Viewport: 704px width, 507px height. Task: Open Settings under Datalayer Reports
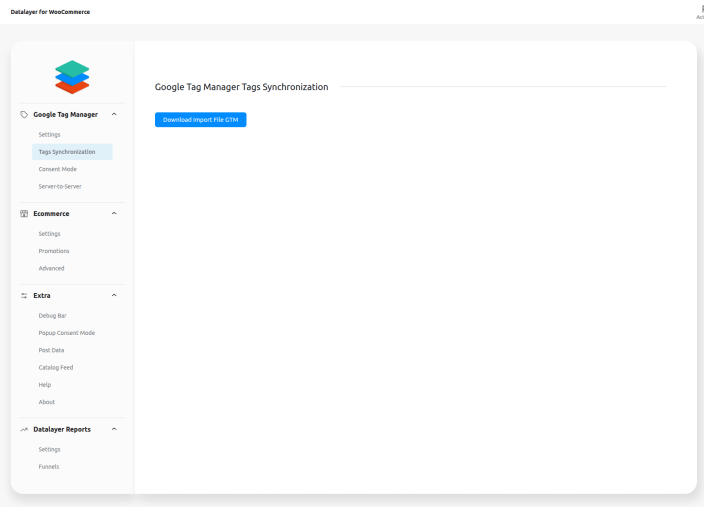(49, 450)
